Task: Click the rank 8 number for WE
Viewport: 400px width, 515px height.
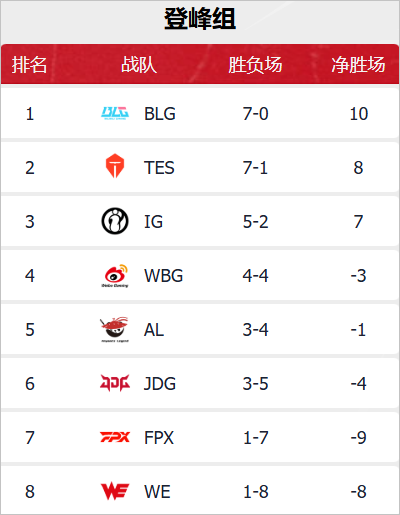Action: tap(30, 492)
